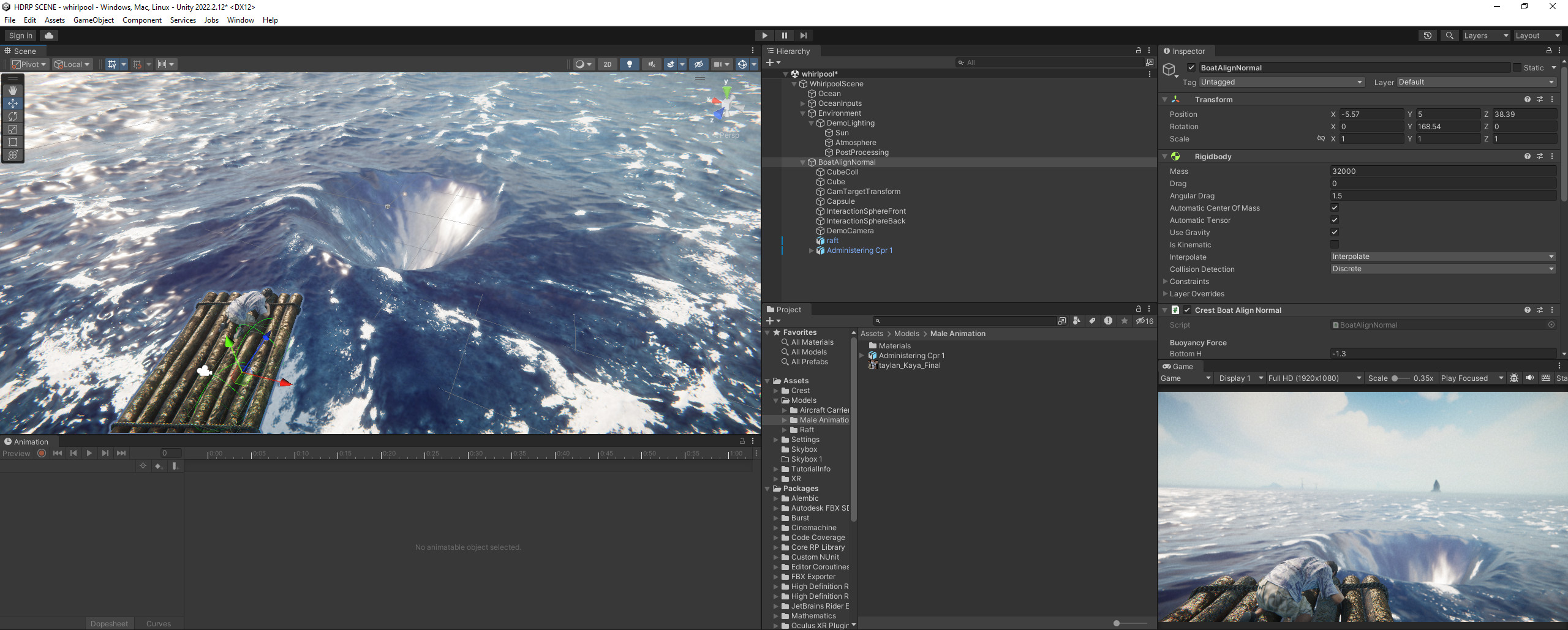Screen dimensions: 1568x630
Task: Enable the Is Kinematic checkbox
Action: (1335, 244)
